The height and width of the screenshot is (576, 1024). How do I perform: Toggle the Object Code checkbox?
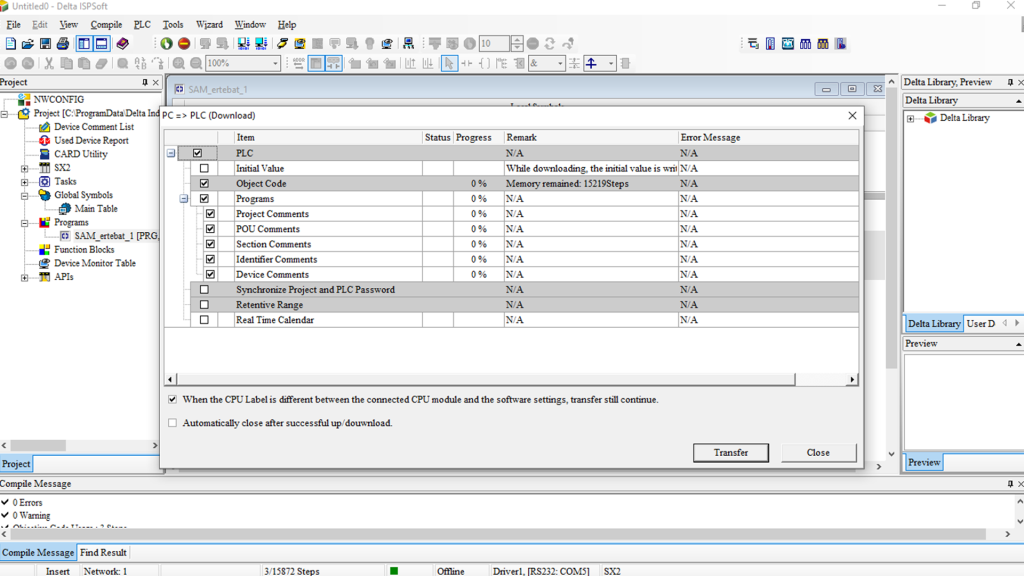[204, 184]
